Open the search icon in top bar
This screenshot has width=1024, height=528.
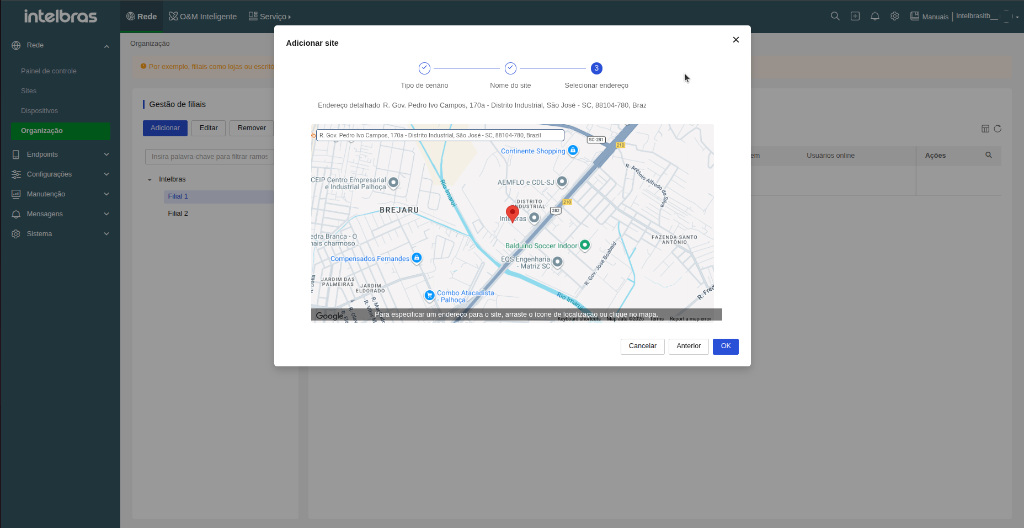click(x=835, y=16)
